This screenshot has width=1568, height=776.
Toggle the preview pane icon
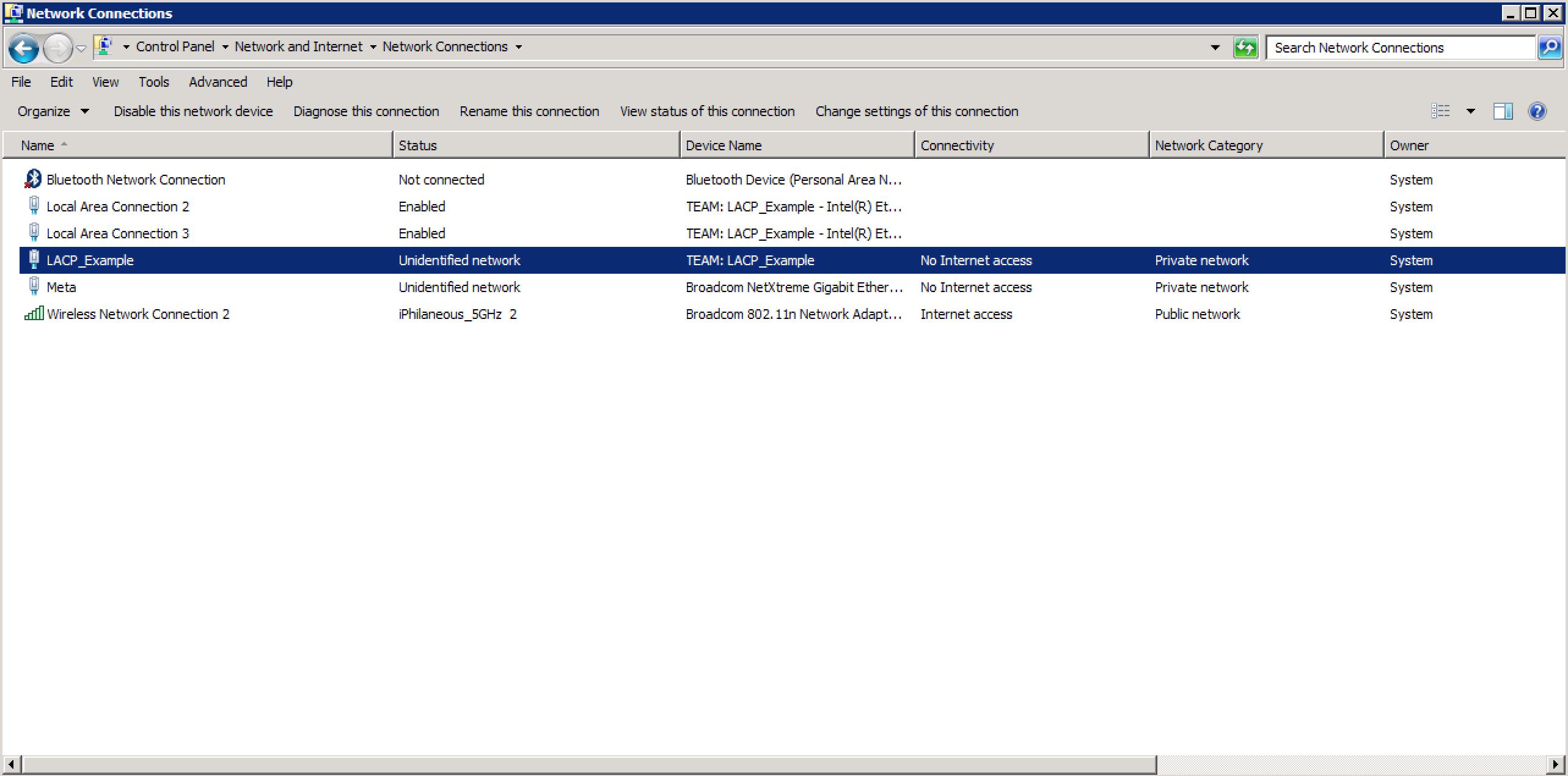click(x=1503, y=111)
